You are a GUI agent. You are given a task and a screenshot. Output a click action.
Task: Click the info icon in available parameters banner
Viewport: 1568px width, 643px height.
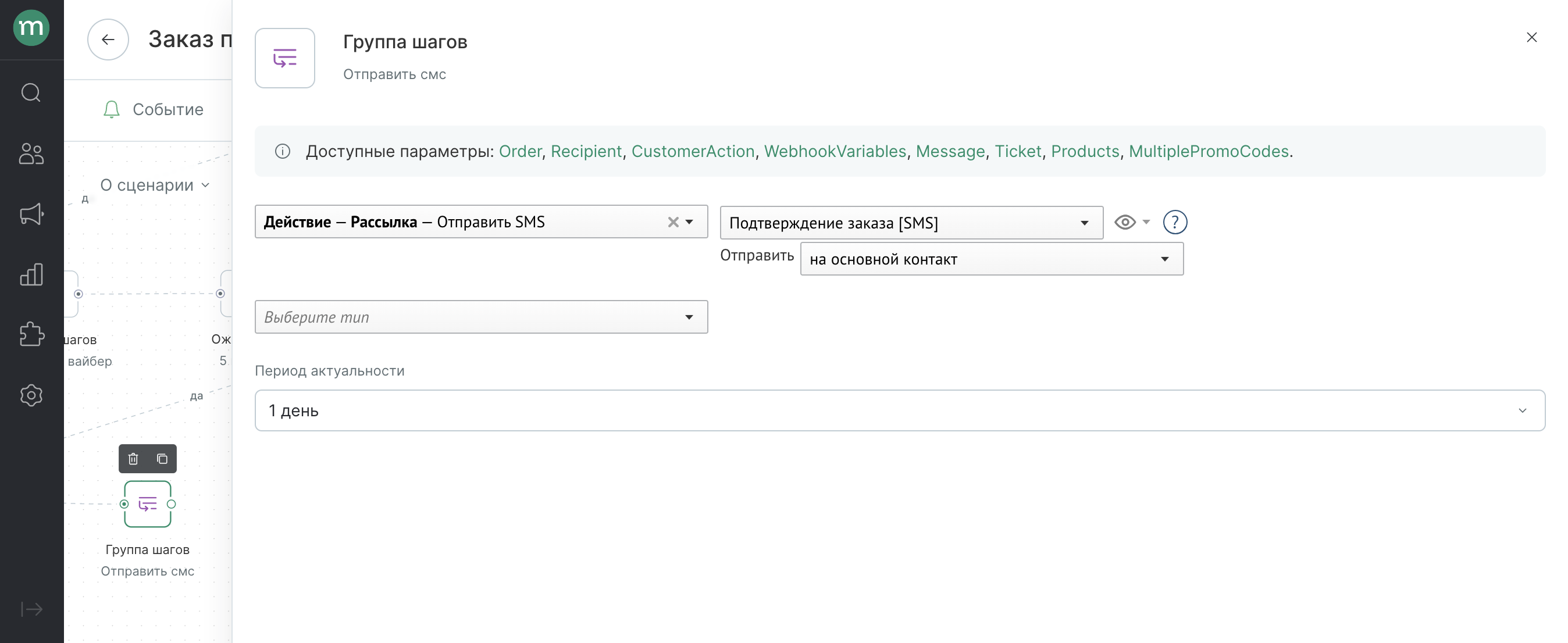pyautogui.click(x=283, y=151)
